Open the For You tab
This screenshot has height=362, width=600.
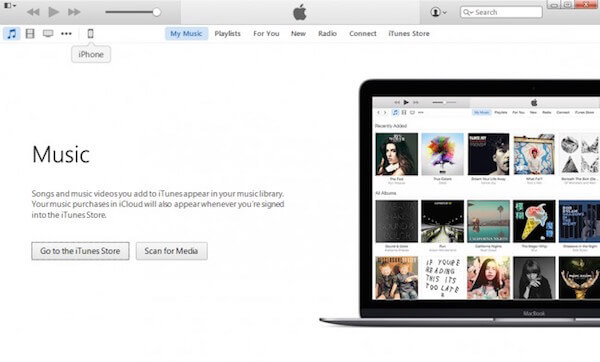click(266, 34)
